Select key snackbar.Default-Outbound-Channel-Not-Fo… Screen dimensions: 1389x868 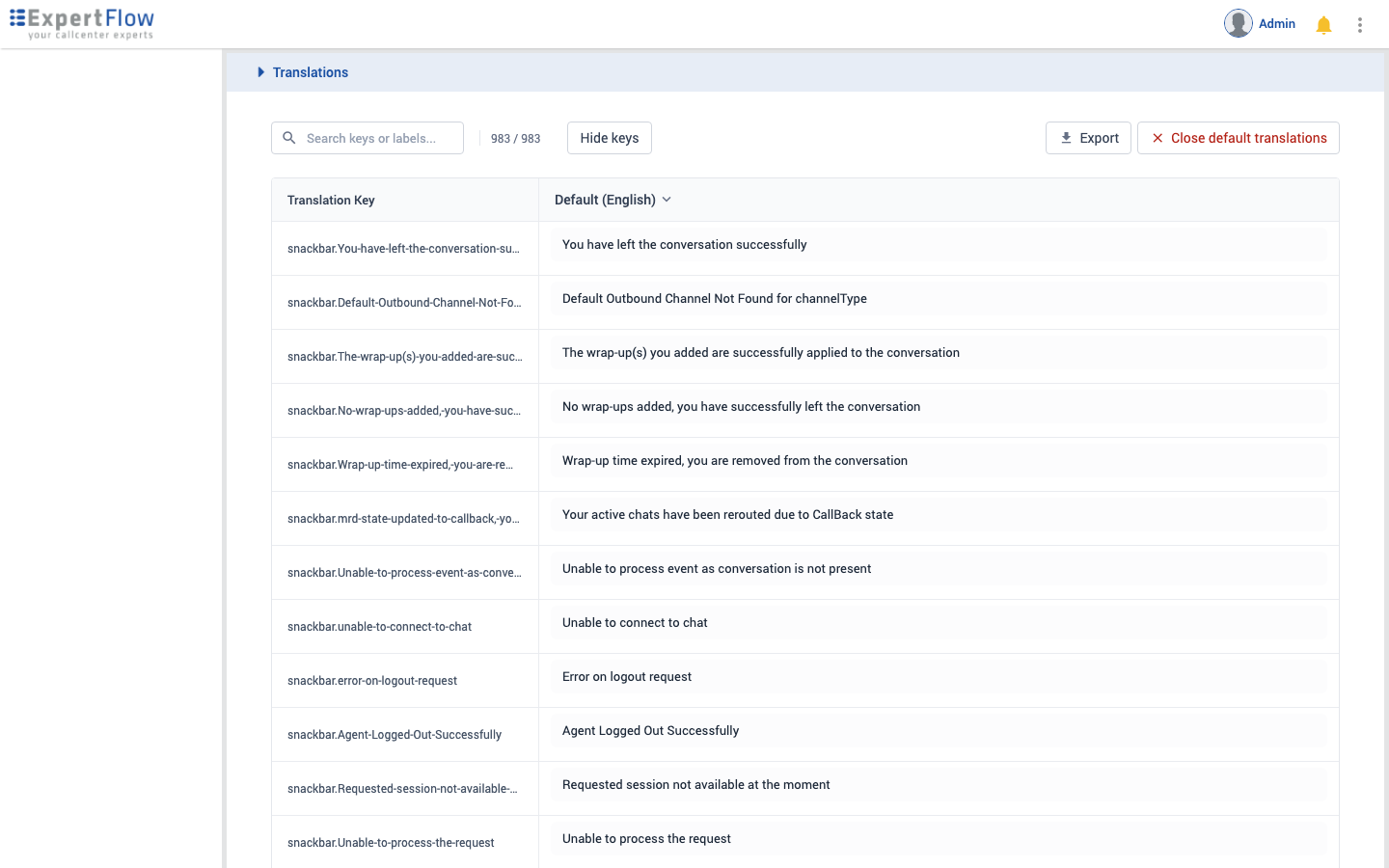(404, 303)
